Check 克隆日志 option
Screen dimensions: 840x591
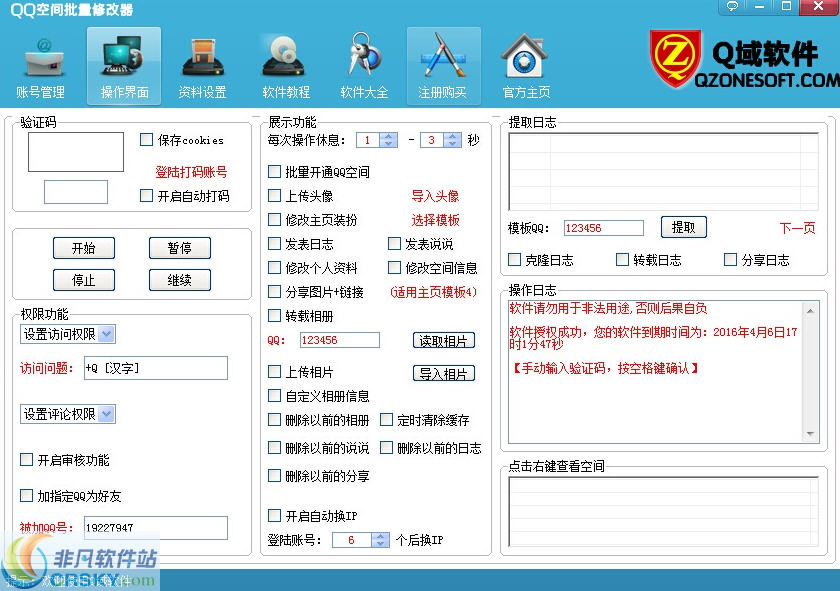[x=514, y=260]
